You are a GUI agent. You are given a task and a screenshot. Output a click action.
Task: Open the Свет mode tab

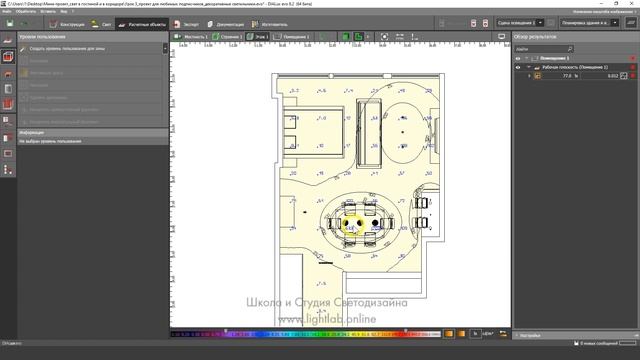coord(101,24)
